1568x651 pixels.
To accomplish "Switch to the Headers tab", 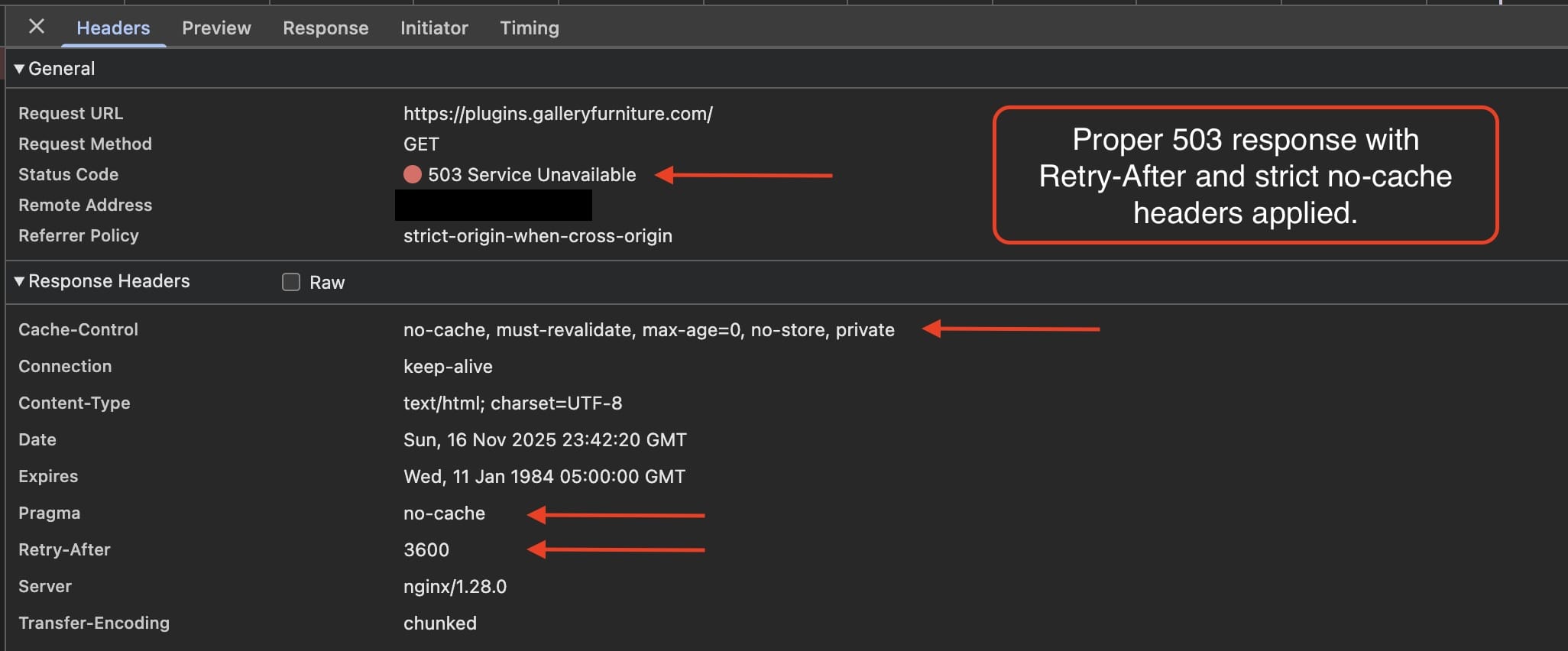I will (x=113, y=28).
